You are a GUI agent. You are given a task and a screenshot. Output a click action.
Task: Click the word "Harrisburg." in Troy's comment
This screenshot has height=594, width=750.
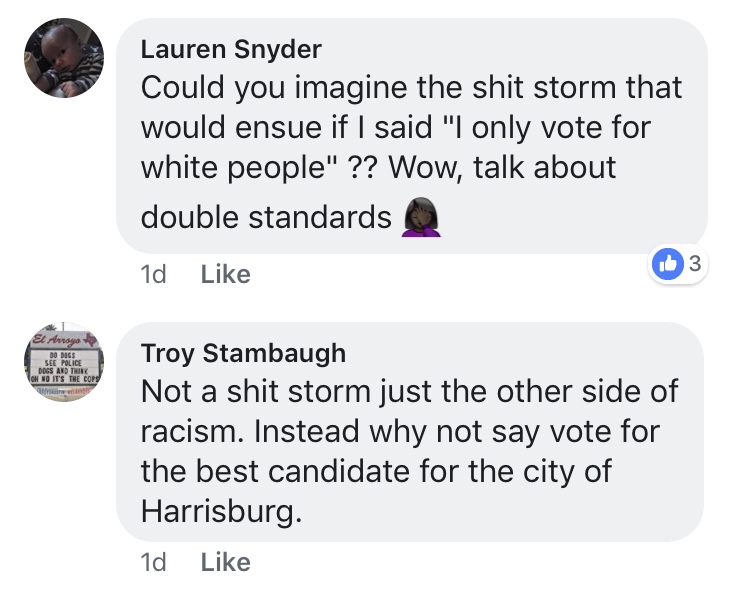coord(220,512)
